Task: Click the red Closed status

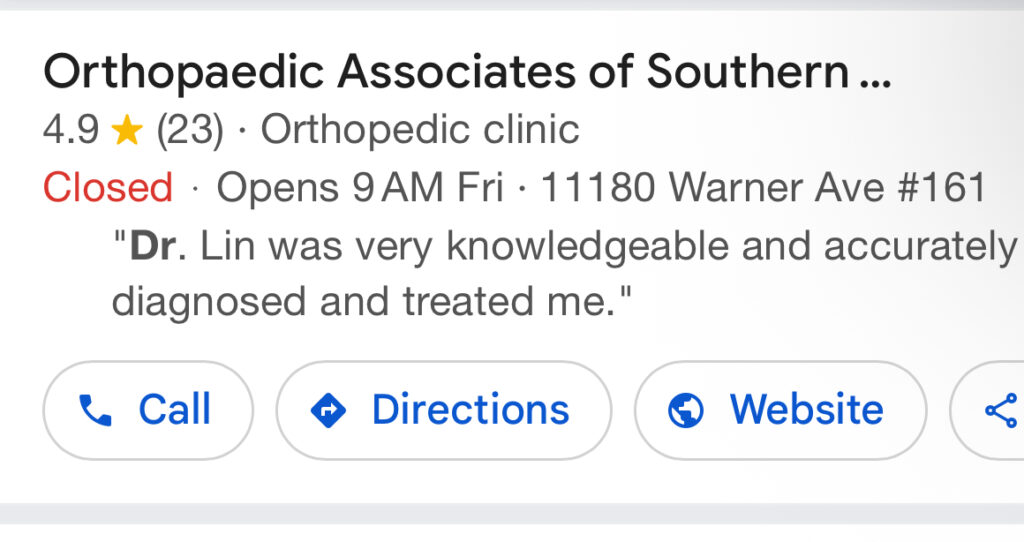Action: (x=108, y=188)
